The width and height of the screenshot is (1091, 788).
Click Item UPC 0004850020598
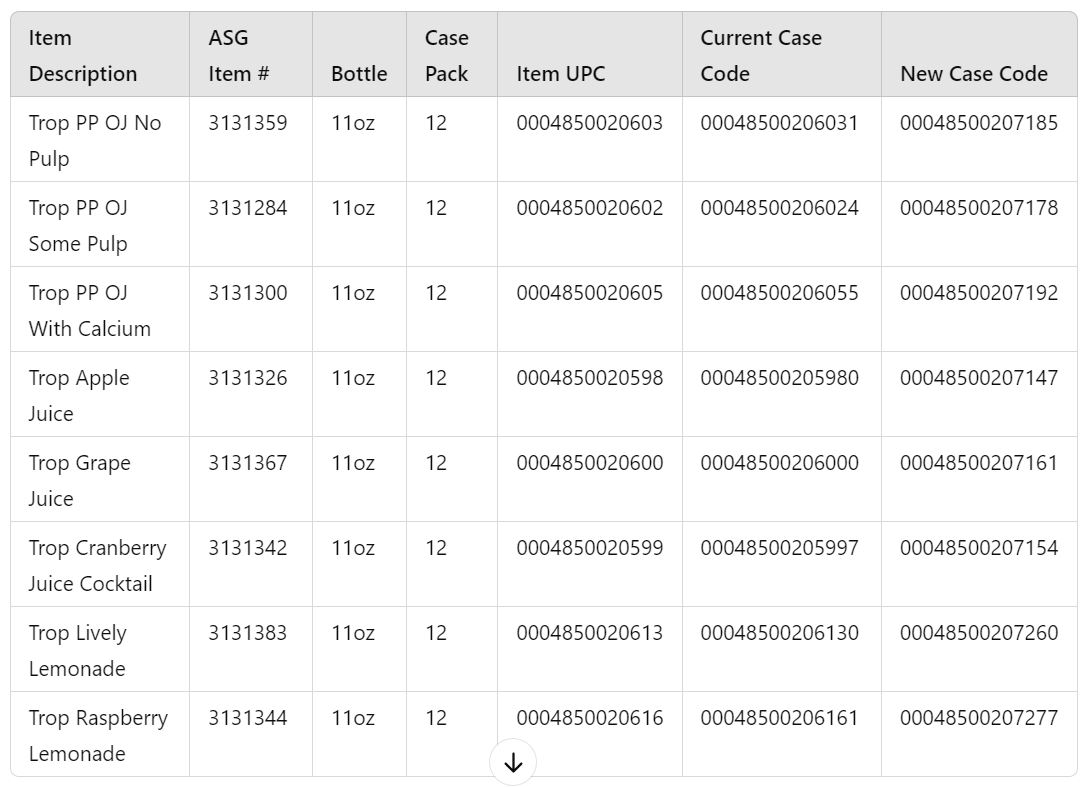tap(589, 378)
